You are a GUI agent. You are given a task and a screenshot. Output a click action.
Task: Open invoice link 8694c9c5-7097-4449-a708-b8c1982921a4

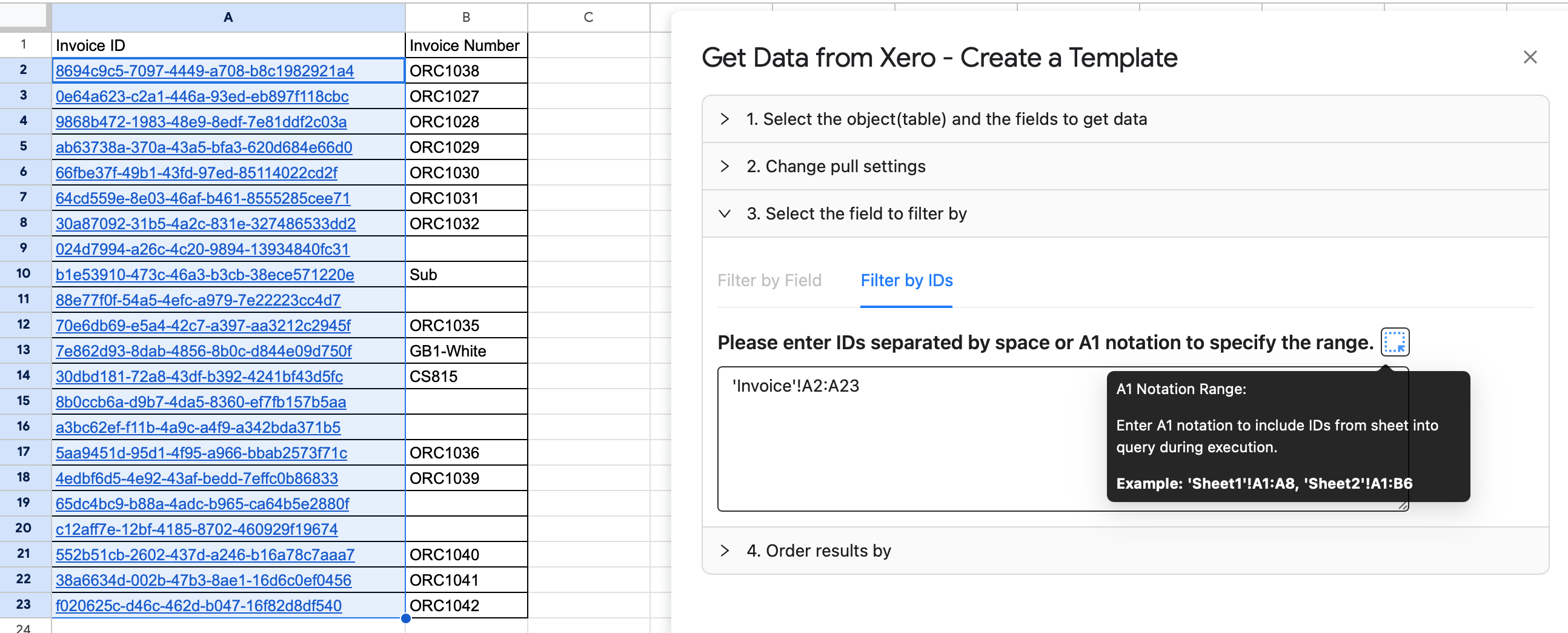(205, 71)
